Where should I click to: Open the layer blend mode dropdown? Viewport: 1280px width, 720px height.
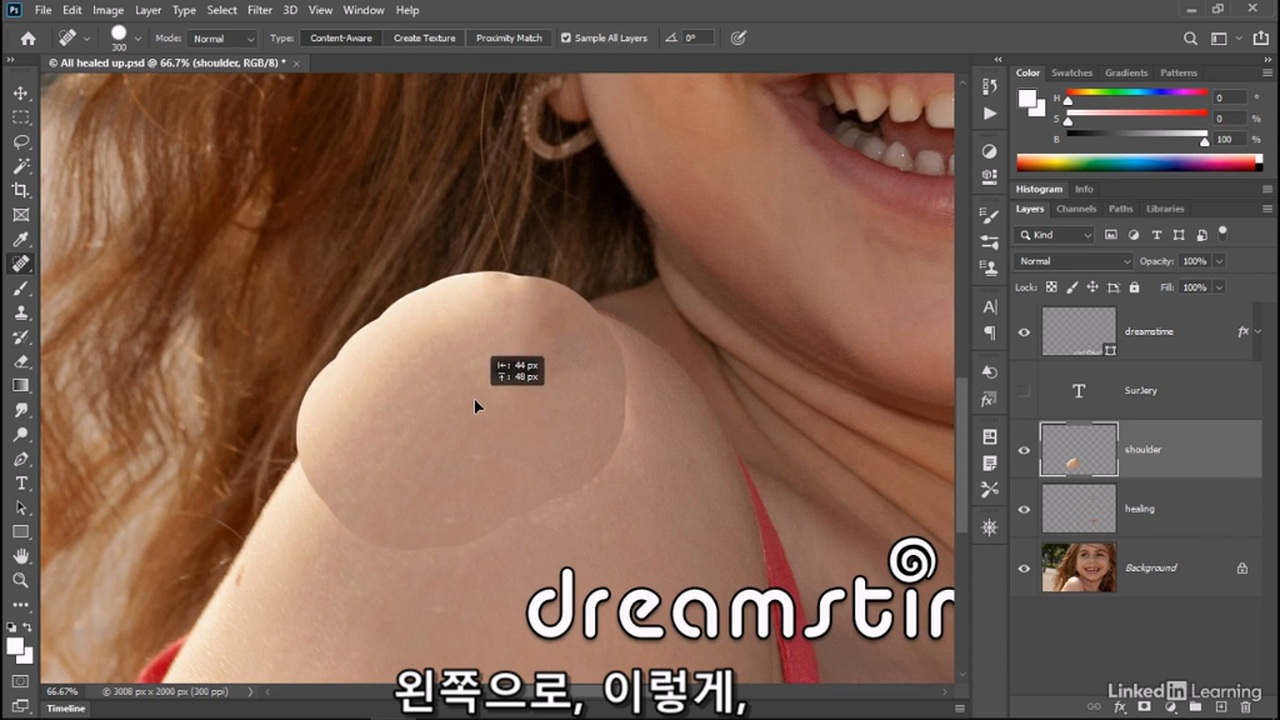click(1073, 261)
